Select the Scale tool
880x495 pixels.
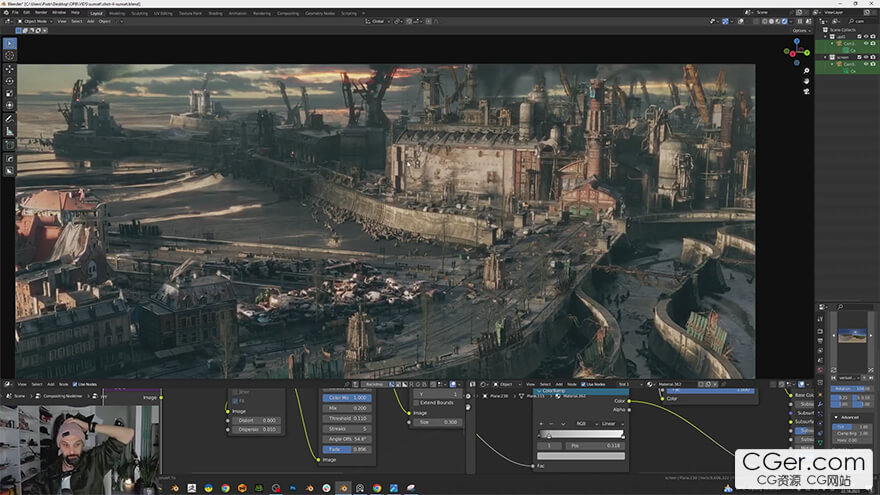pyautogui.click(x=10, y=93)
